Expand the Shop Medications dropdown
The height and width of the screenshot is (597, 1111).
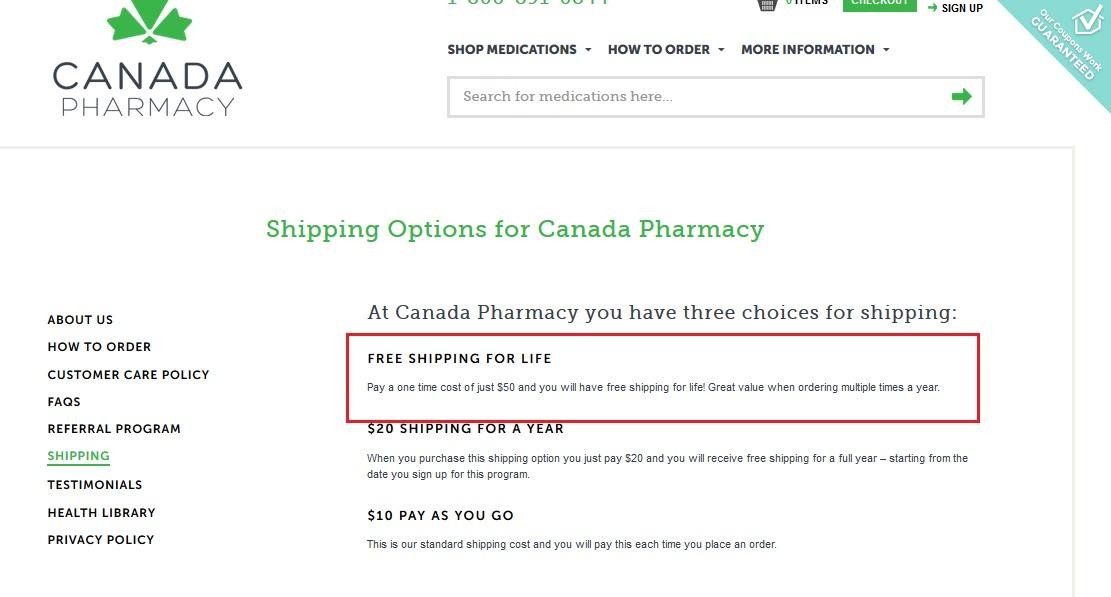point(519,50)
